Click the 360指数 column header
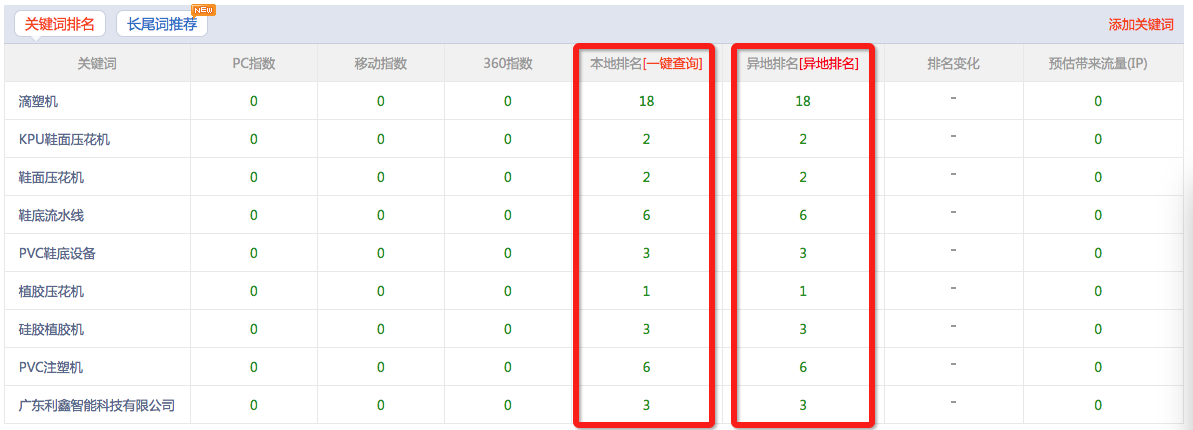Screen dimensions: 1193x430 click(x=507, y=64)
